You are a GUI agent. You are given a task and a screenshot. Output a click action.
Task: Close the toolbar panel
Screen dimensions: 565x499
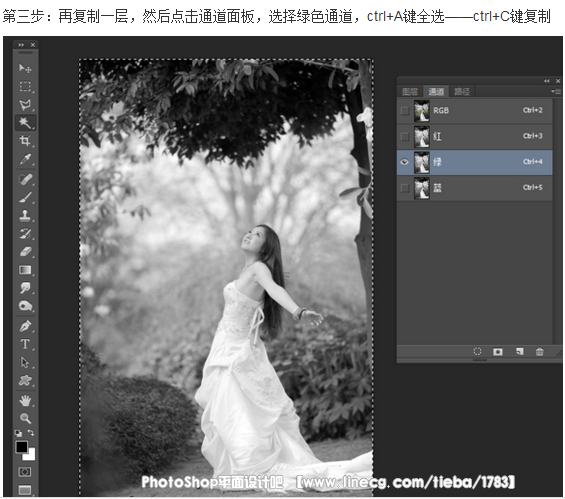coord(33,45)
